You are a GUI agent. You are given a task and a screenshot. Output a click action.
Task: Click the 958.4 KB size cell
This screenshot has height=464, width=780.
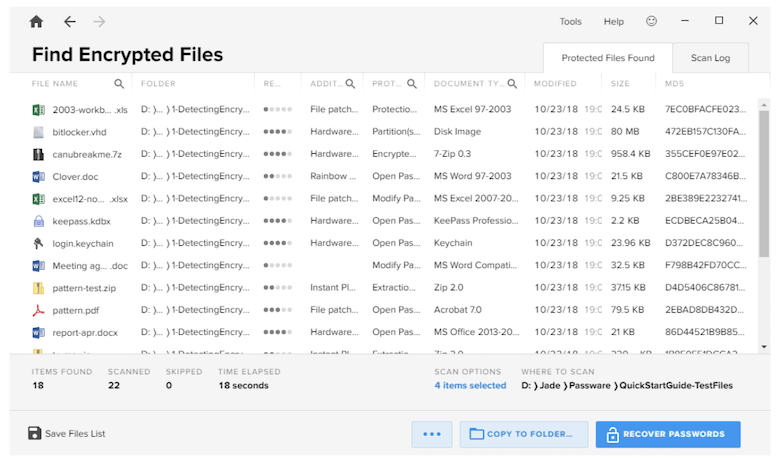tap(630, 154)
